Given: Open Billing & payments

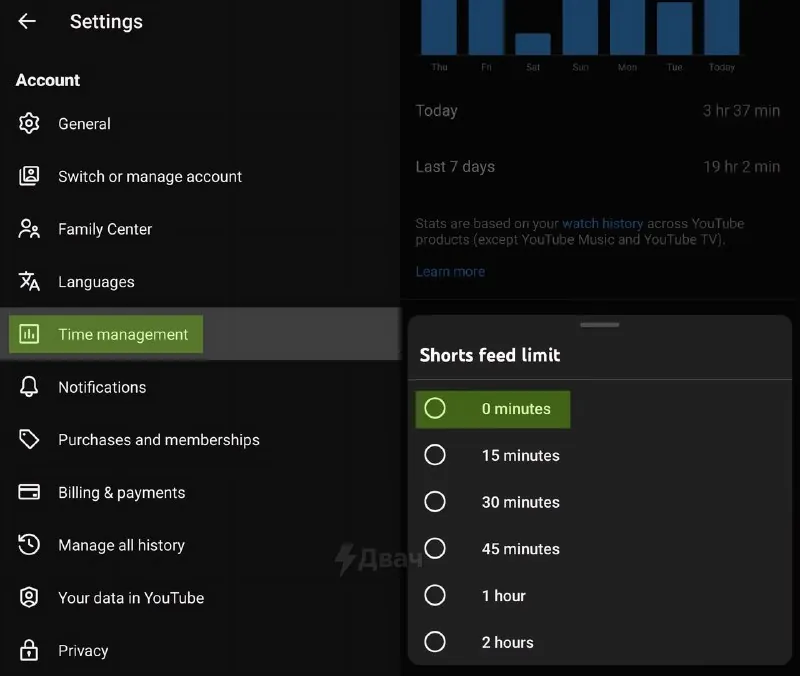Looking at the screenshot, I should coord(201,492).
